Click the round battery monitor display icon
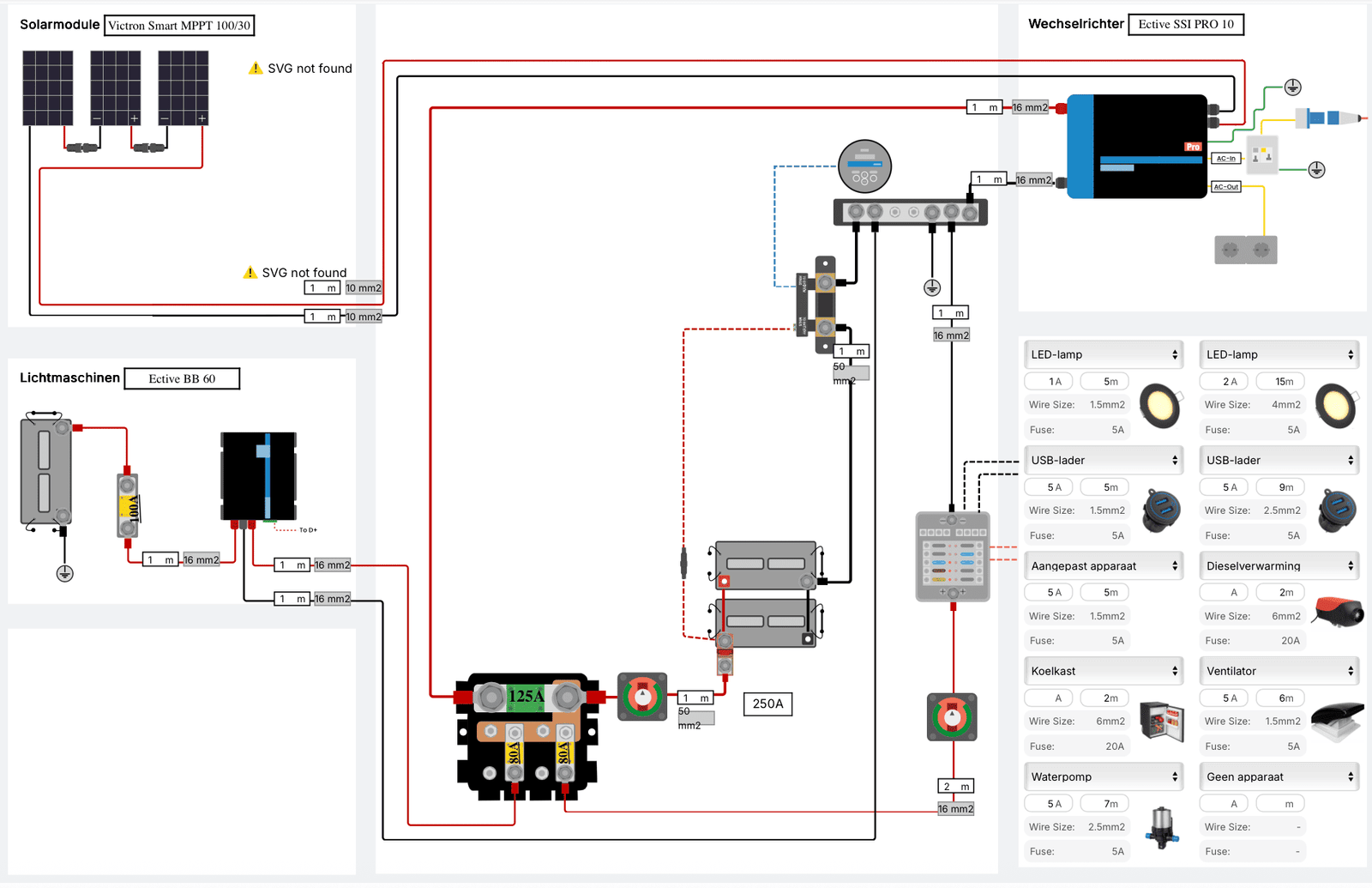The height and width of the screenshot is (888, 1372). tap(866, 166)
